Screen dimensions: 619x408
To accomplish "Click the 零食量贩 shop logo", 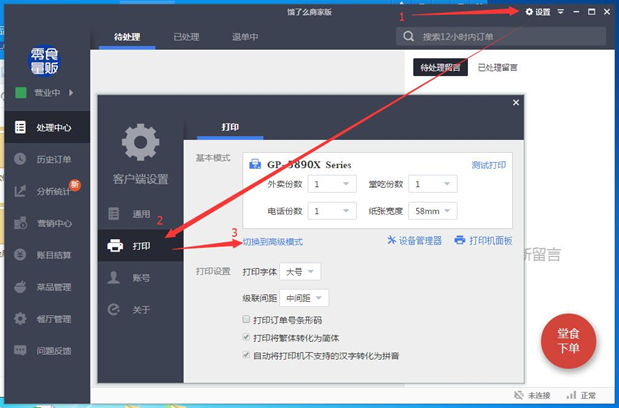I will pos(45,61).
